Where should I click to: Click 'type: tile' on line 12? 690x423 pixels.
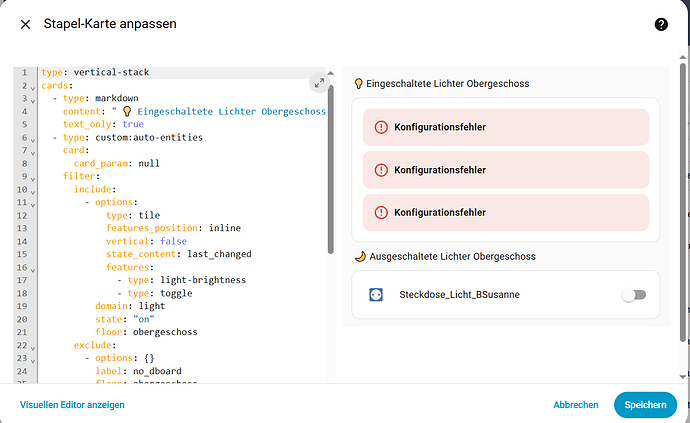click(133, 215)
